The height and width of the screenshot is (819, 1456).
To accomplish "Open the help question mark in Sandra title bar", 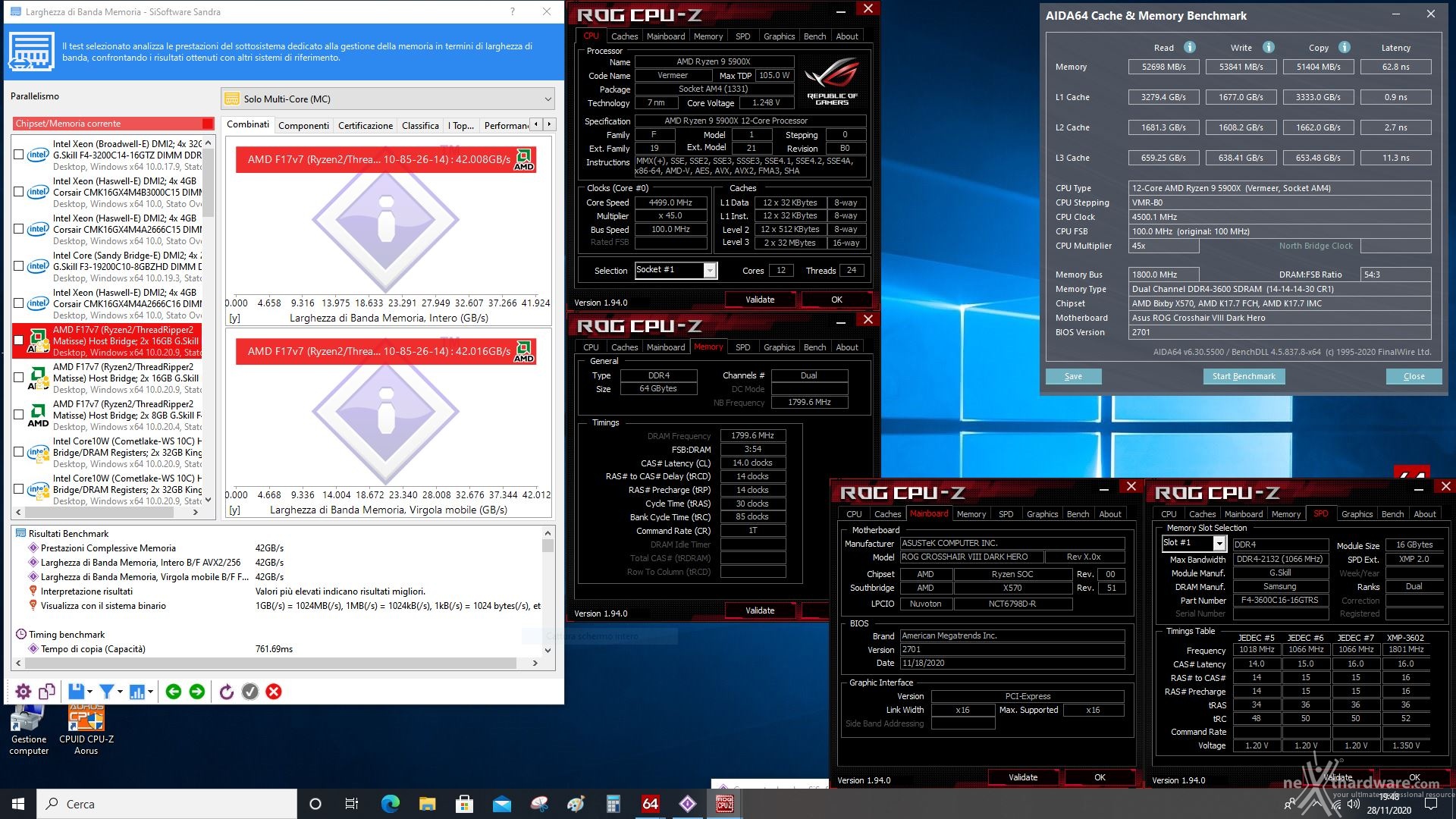I will [x=513, y=11].
